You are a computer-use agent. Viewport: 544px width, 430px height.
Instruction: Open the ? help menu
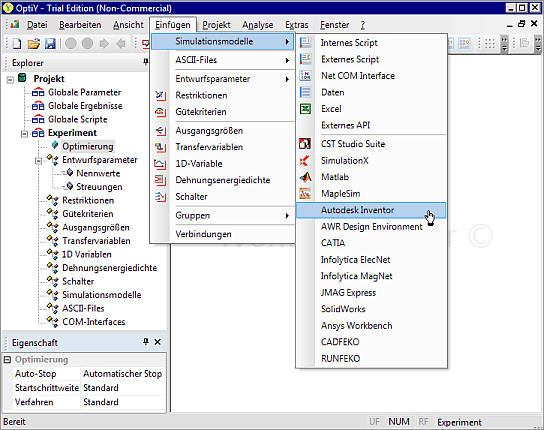coord(363,25)
